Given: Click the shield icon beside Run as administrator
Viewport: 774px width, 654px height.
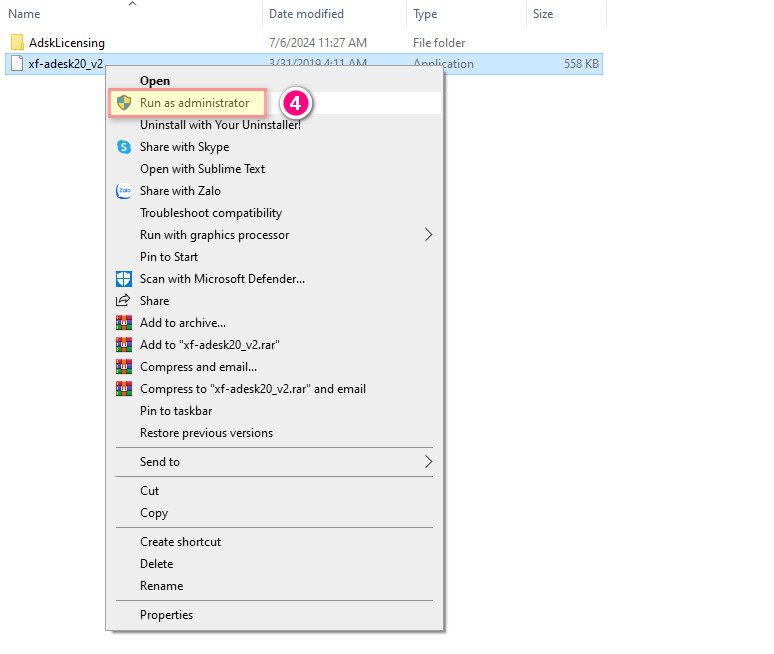Looking at the screenshot, I should click(124, 103).
